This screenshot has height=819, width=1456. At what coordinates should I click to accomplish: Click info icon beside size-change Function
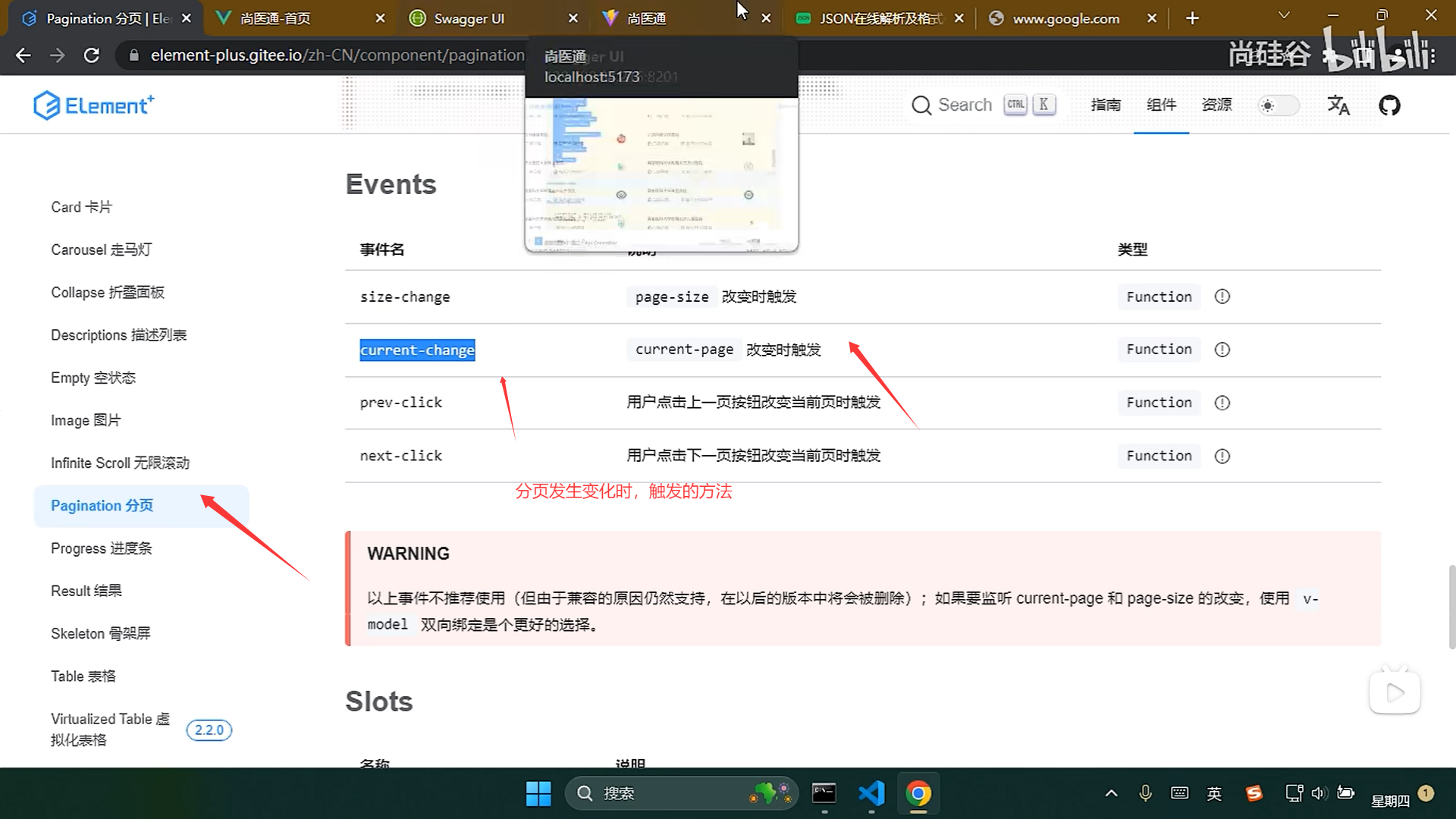click(x=1222, y=297)
